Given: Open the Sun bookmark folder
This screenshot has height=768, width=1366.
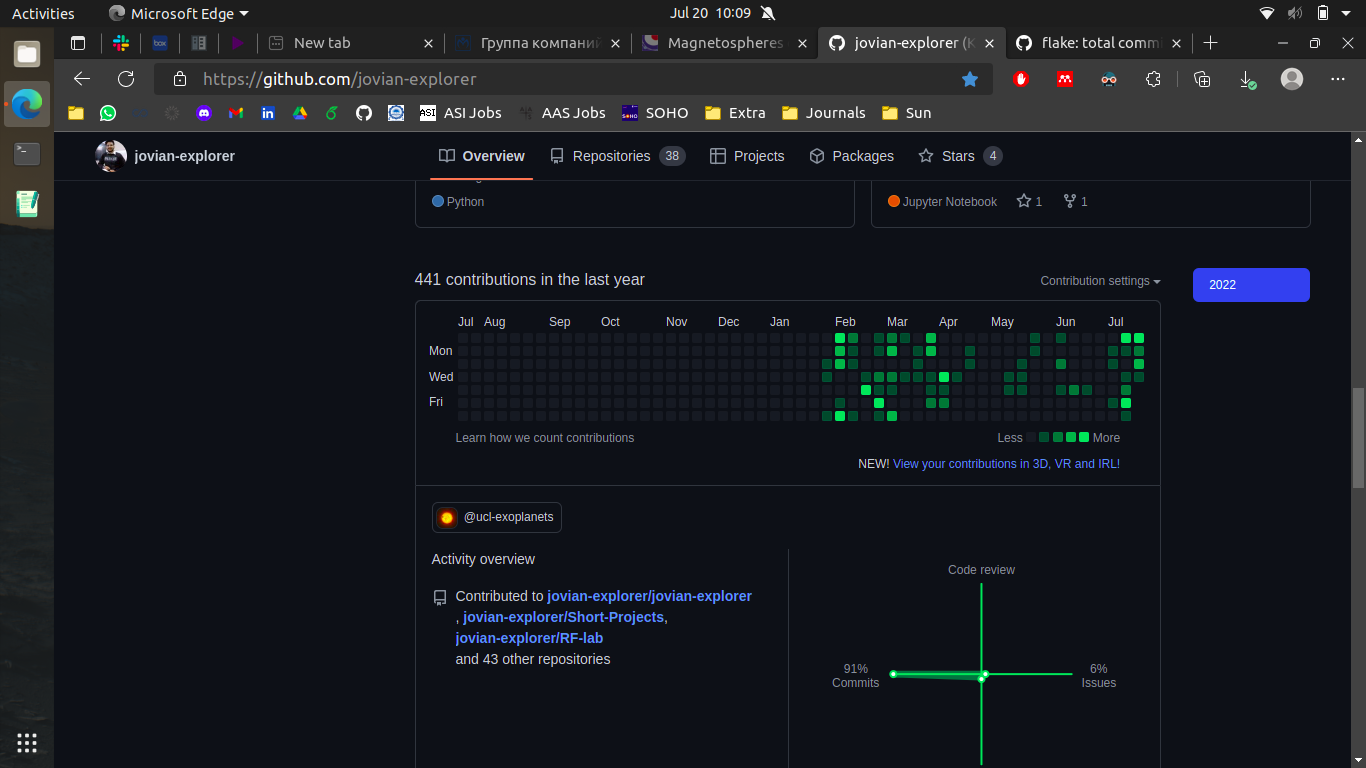Looking at the screenshot, I should pos(906,113).
